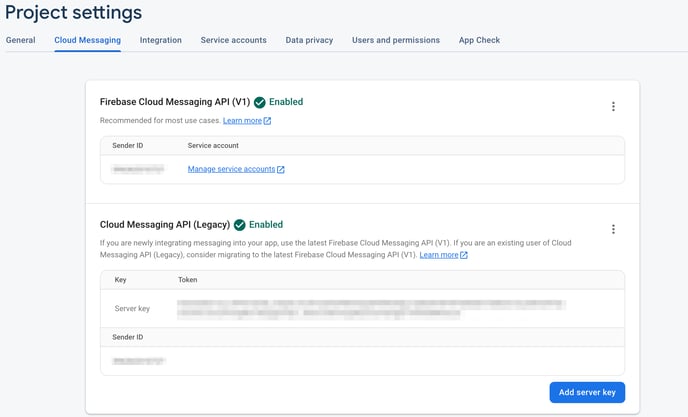This screenshot has width=688, height=417.
Task: Click the Firebase Cloud Messaging API (V1) title
Action: 175,102
